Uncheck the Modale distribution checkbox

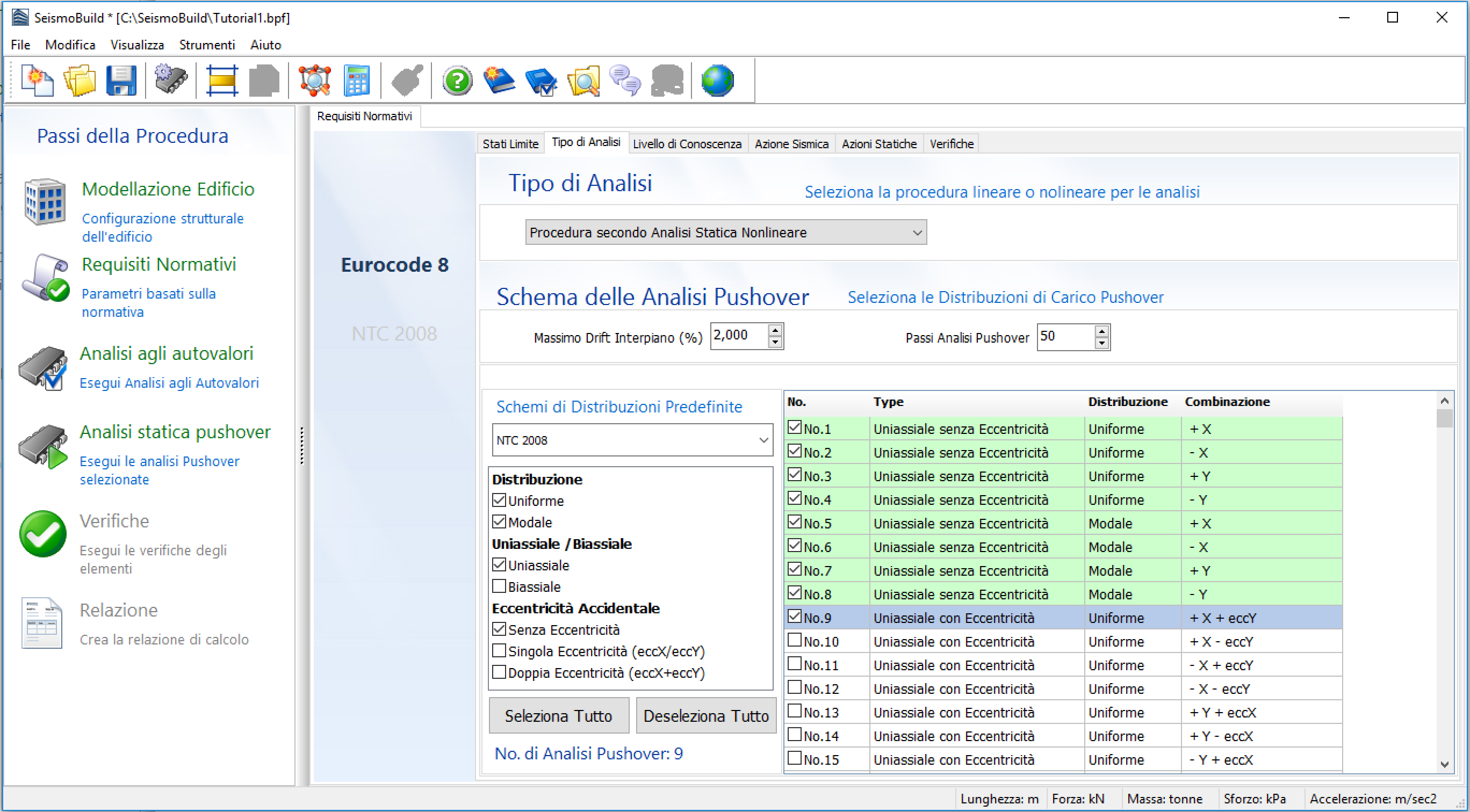click(499, 522)
